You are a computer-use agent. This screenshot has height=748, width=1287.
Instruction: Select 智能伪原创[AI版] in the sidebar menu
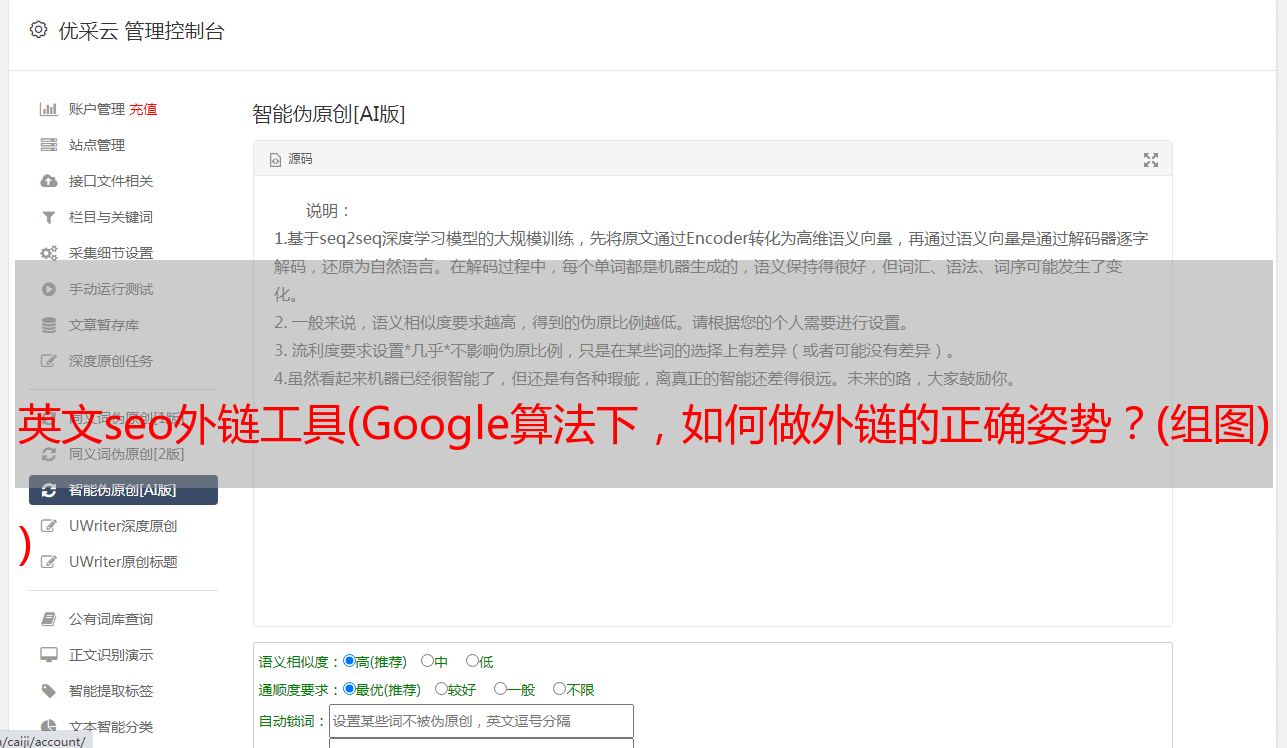(123, 490)
